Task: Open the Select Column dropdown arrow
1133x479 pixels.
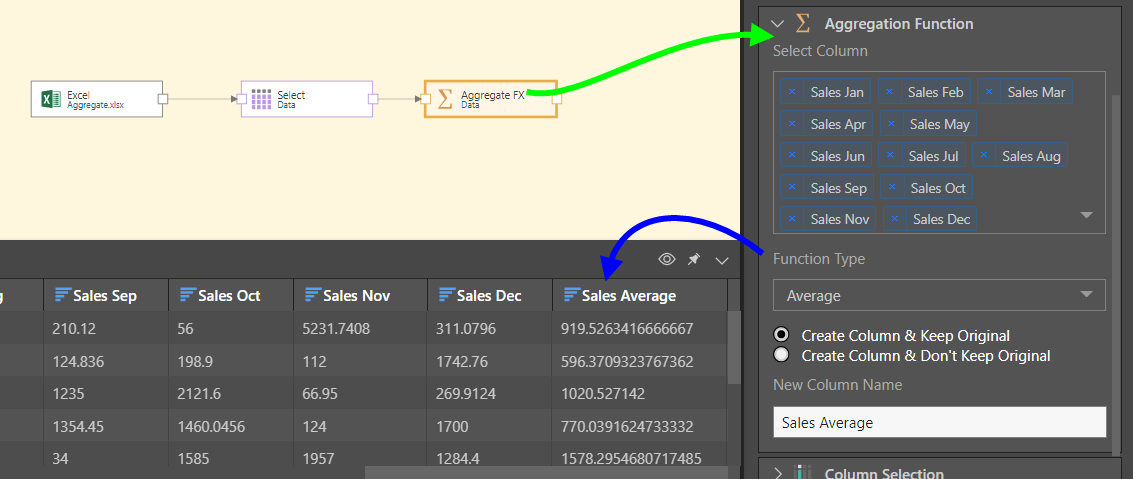Action: point(1087,215)
